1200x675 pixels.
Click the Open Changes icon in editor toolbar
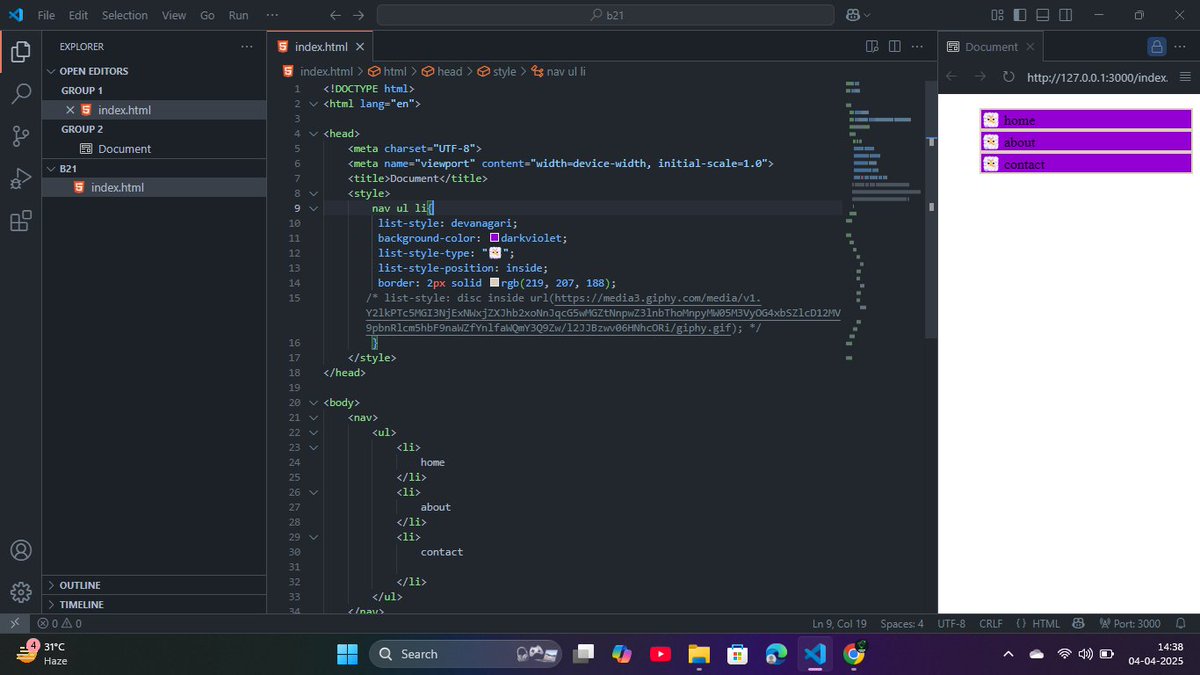click(872, 47)
